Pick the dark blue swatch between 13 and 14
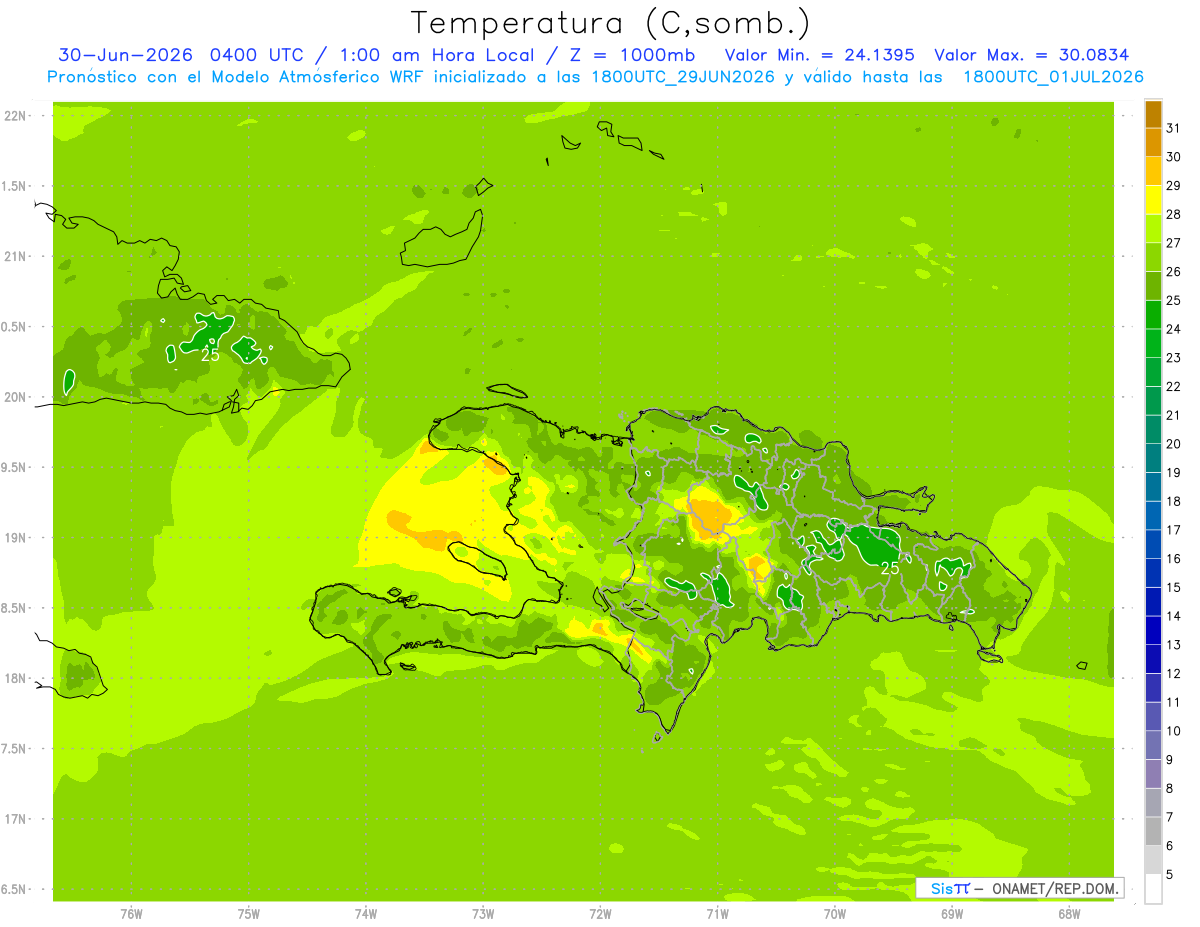This screenshot has width=1200, height=927. (x=1153, y=631)
